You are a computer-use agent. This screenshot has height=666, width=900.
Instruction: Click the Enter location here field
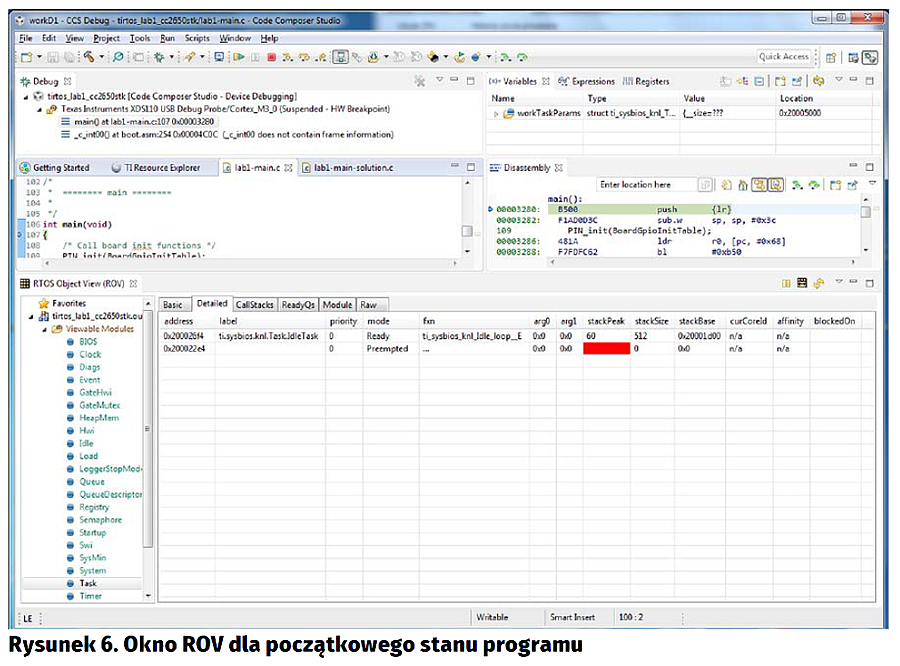coord(645,185)
